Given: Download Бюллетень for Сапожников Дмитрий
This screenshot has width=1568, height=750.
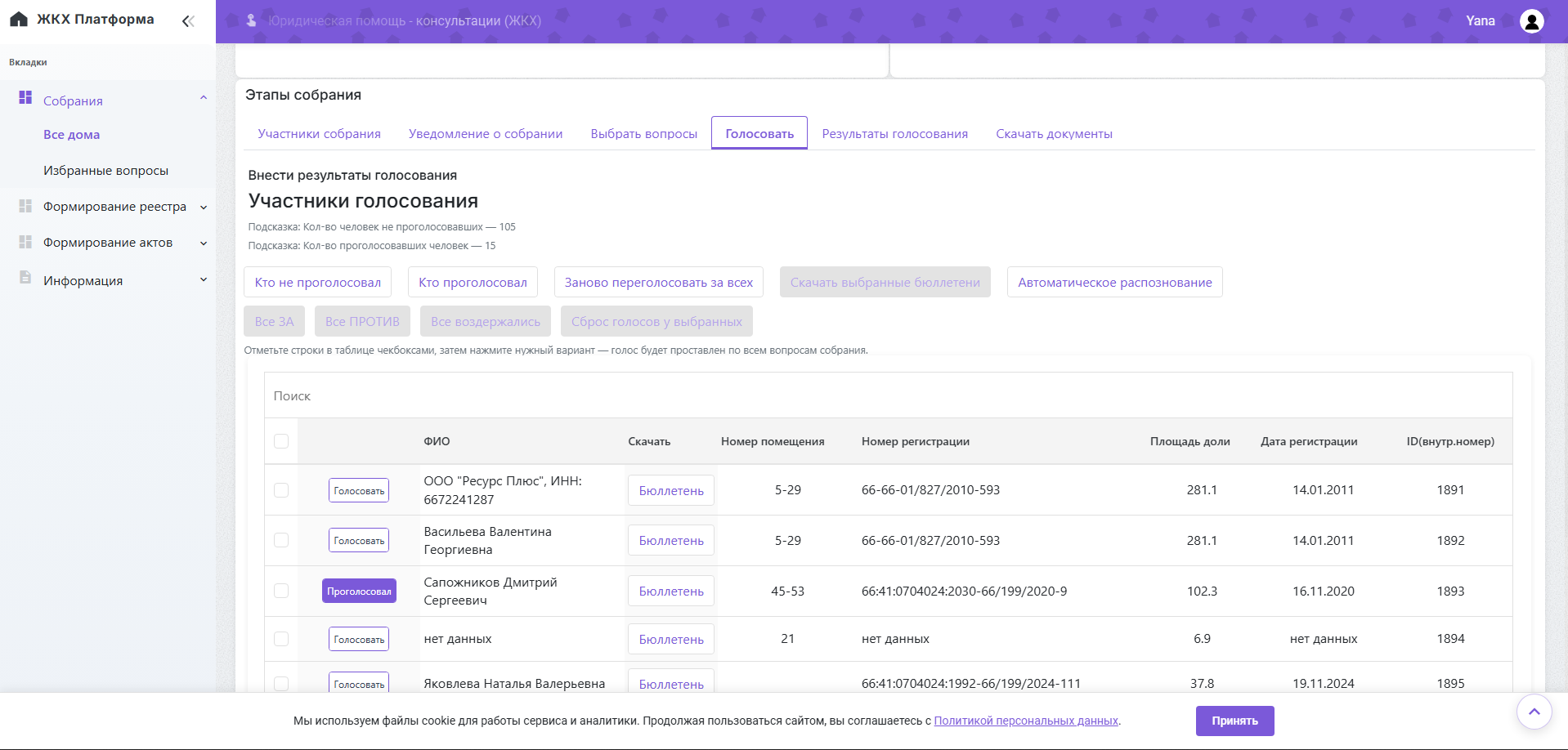Looking at the screenshot, I should (x=671, y=591).
